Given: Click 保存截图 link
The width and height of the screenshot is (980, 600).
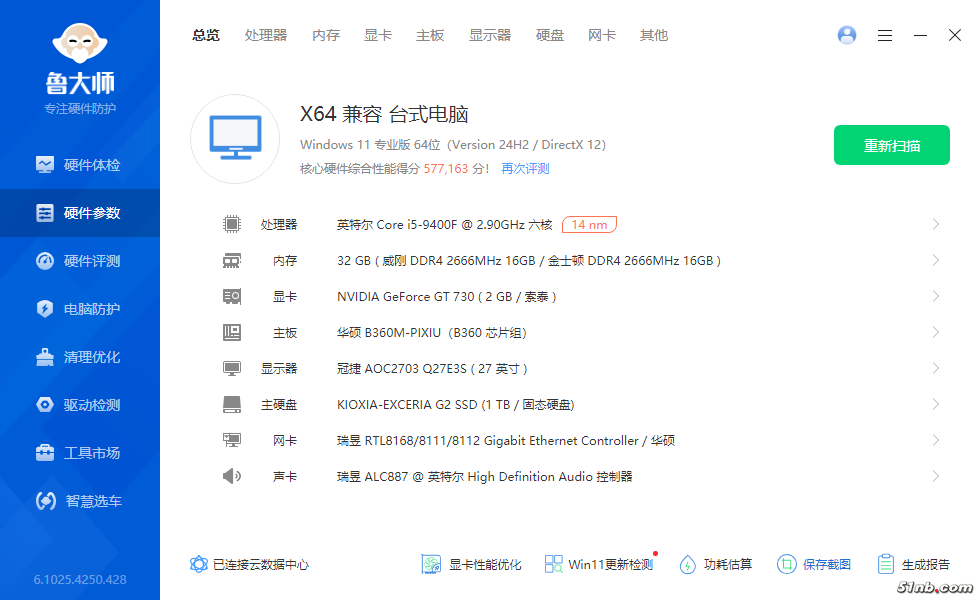Looking at the screenshot, I should click(x=814, y=564).
